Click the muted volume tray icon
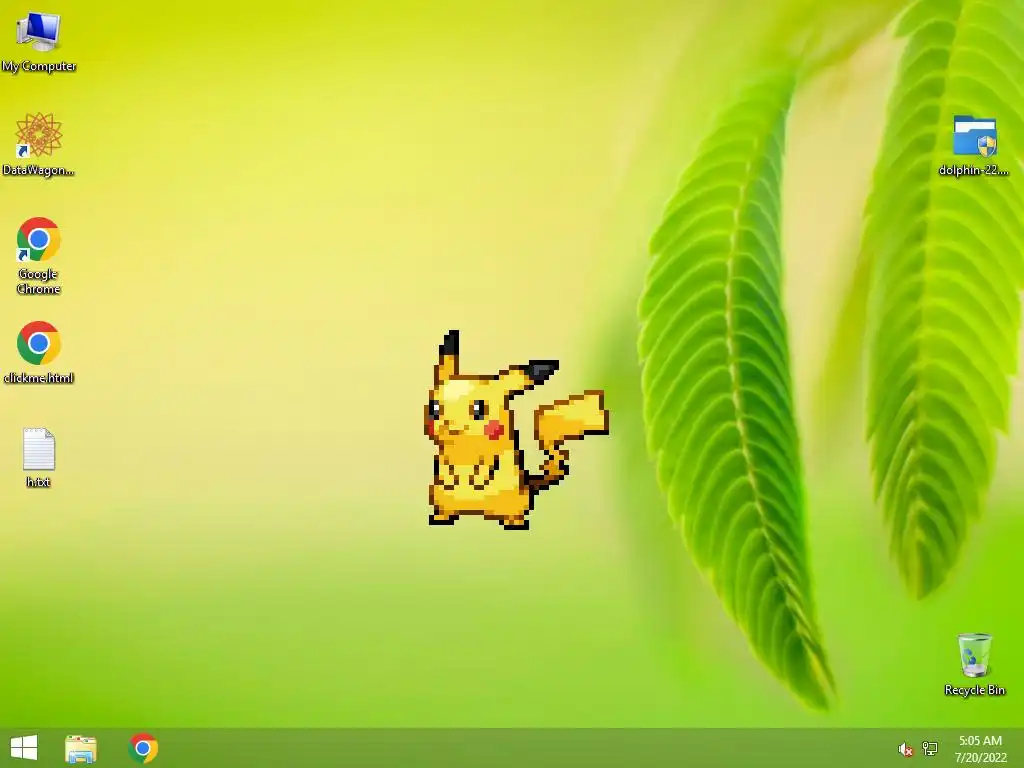Image resolution: width=1024 pixels, height=768 pixels. 905,749
